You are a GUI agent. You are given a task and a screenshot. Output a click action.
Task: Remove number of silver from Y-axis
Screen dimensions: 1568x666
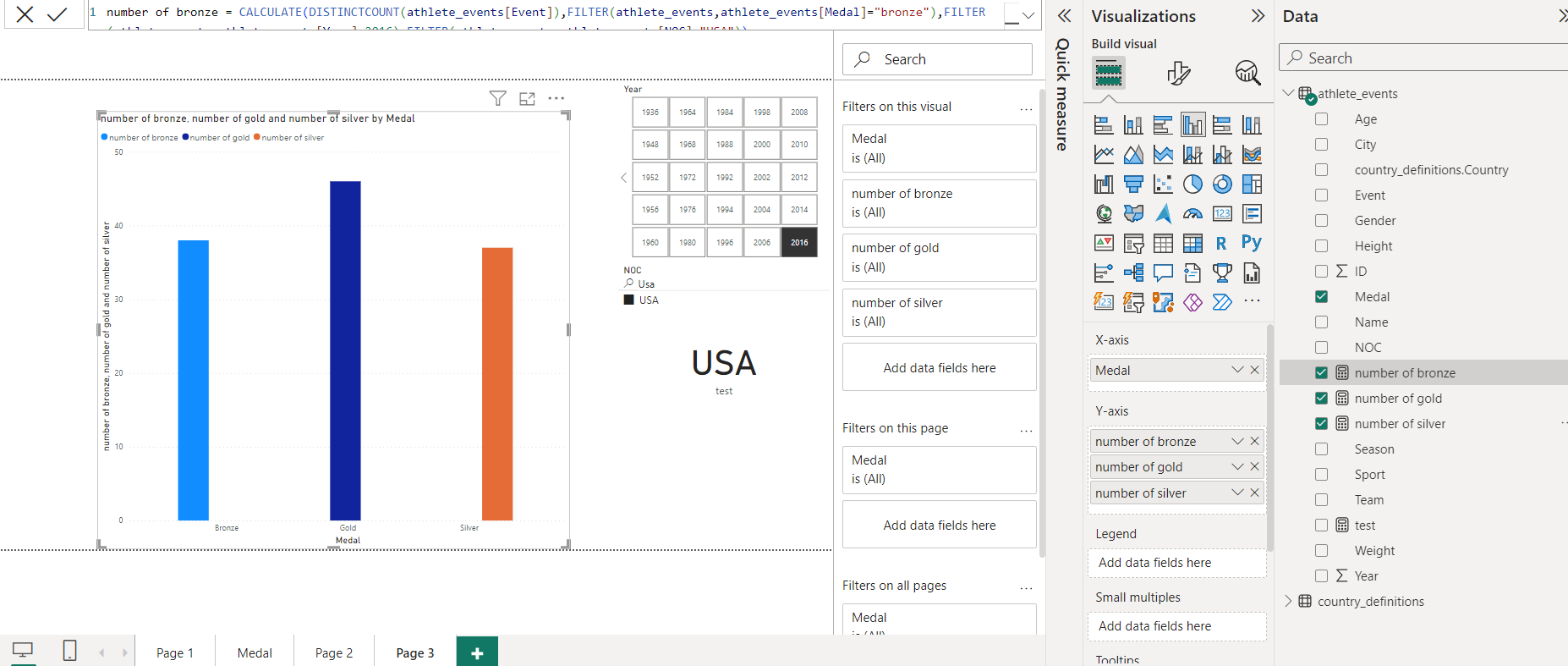(x=1254, y=493)
